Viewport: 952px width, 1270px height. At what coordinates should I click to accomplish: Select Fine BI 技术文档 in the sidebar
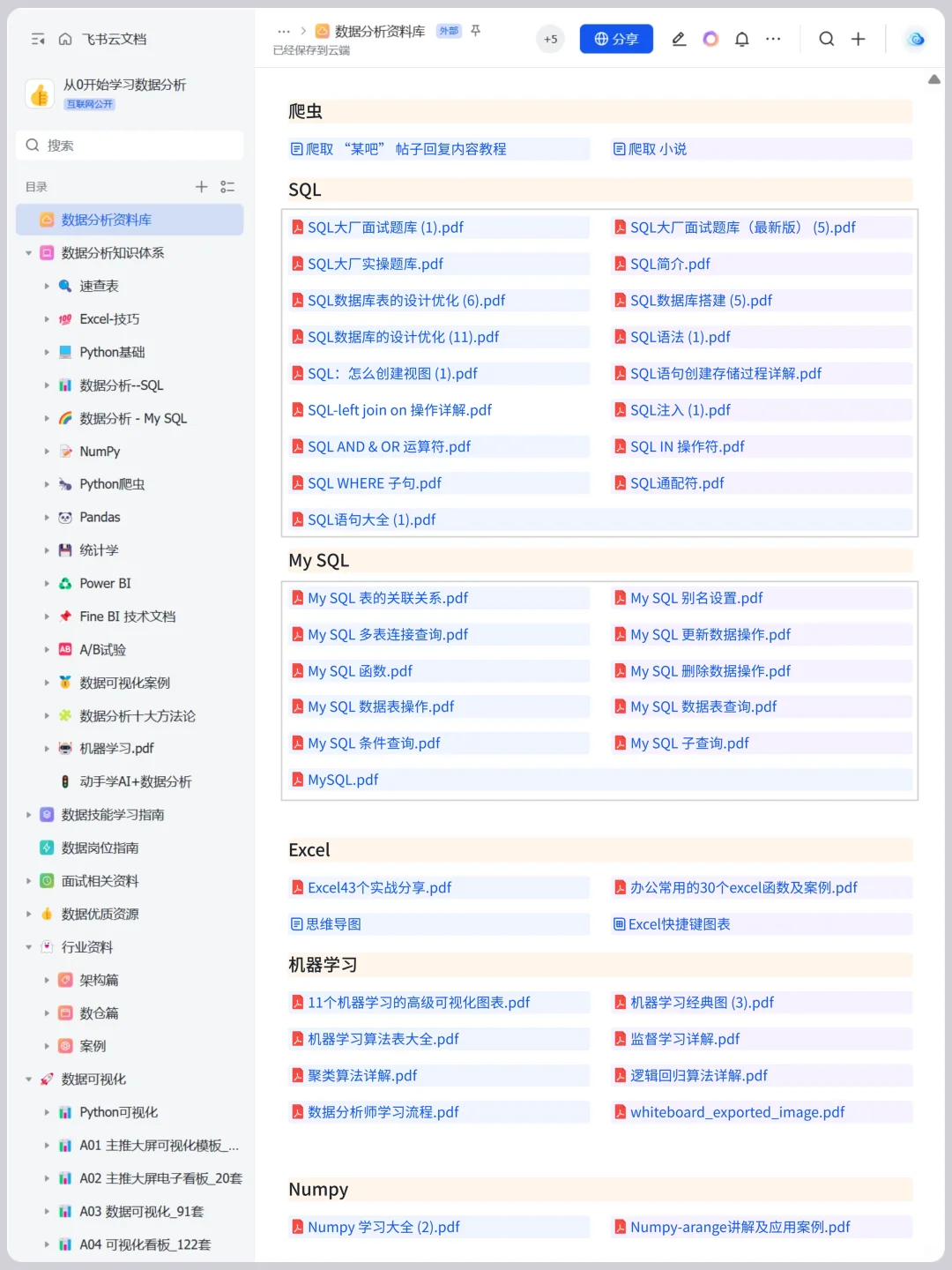coord(130,616)
